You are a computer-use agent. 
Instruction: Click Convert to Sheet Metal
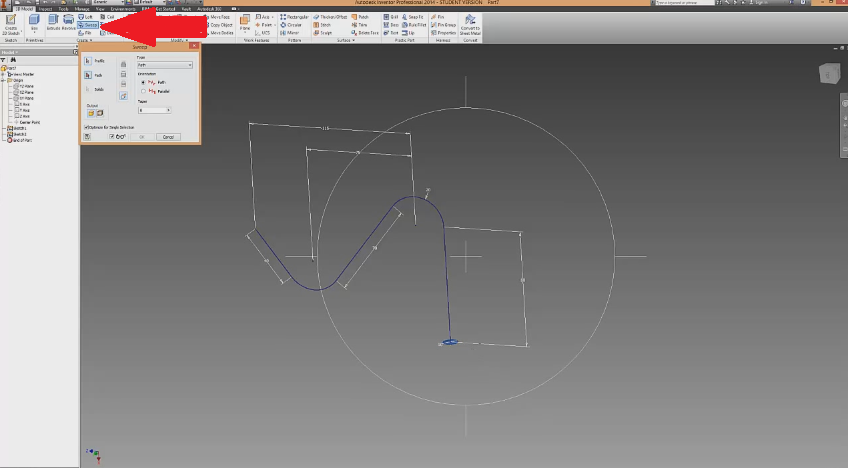click(x=470, y=25)
